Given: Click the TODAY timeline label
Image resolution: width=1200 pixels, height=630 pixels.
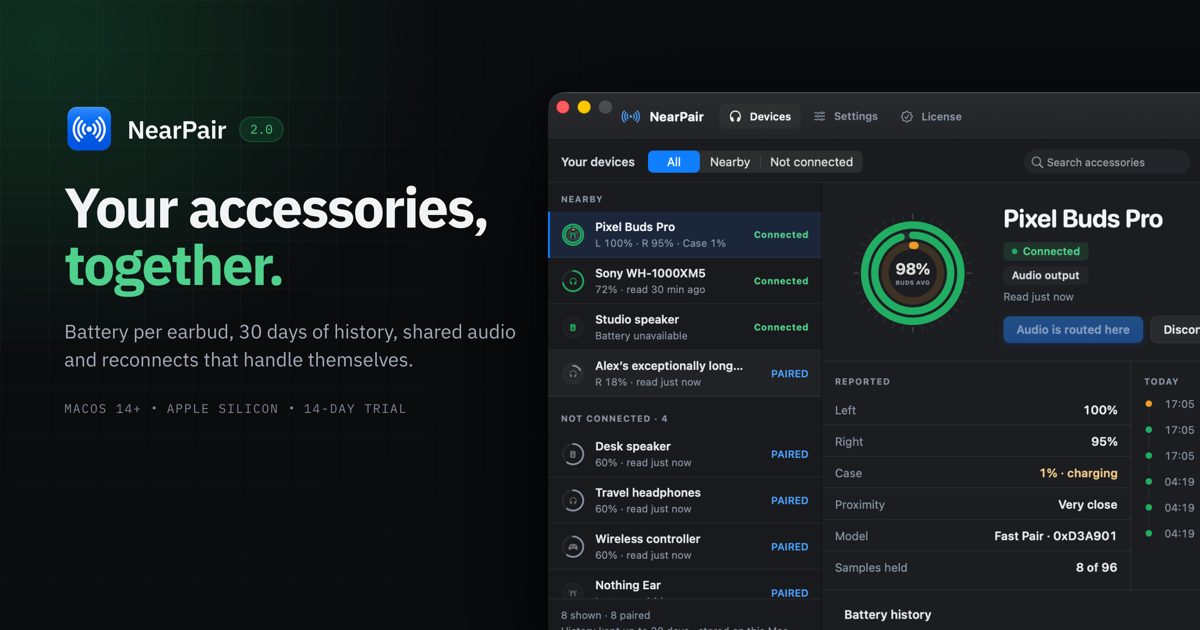Looking at the screenshot, I should click(1161, 381).
